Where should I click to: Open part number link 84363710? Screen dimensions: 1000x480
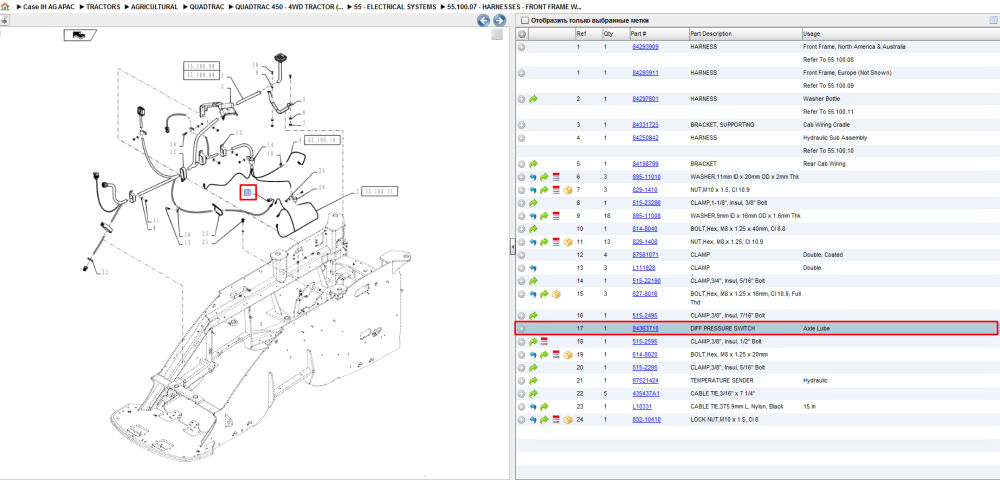click(645, 328)
